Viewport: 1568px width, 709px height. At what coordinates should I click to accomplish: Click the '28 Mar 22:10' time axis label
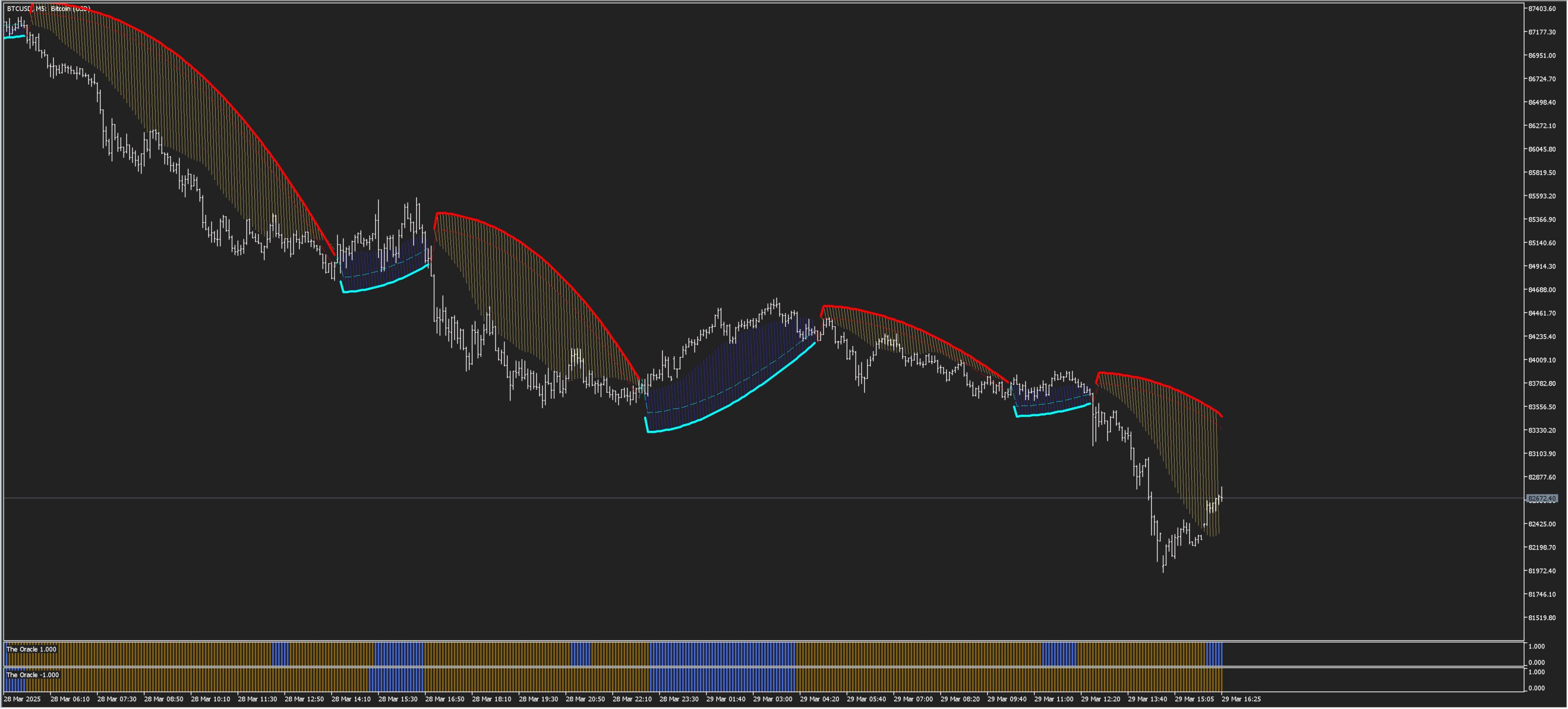click(632, 699)
